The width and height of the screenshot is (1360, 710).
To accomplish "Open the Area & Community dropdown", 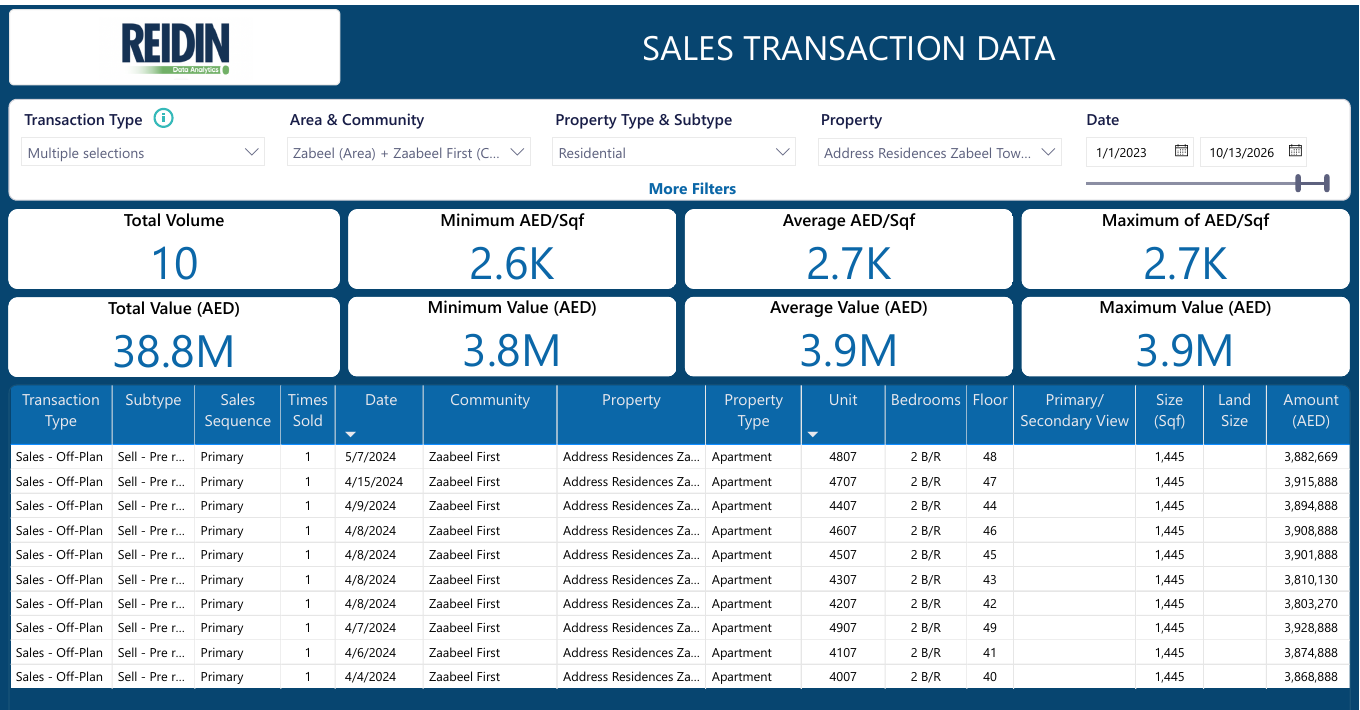I will pyautogui.click(x=408, y=153).
